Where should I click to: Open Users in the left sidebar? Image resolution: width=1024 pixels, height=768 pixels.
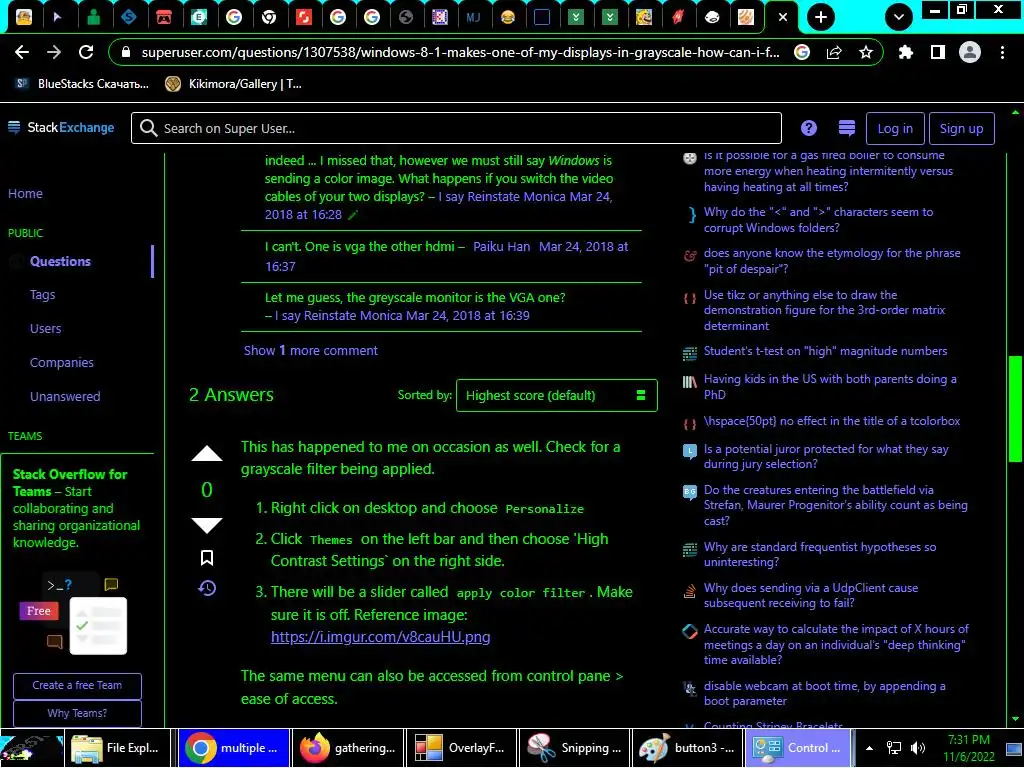(46, 328)
